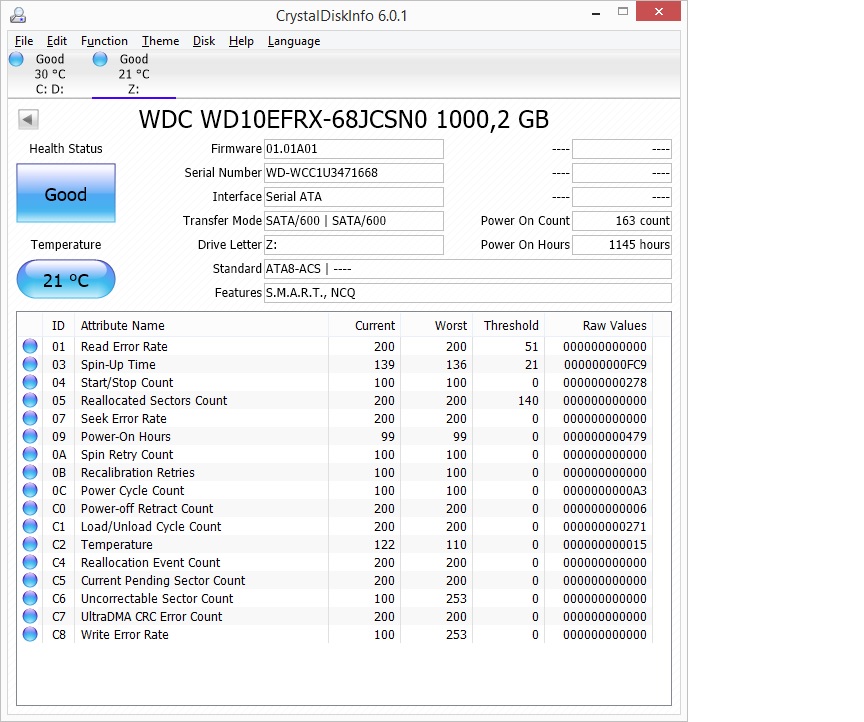Viewport: 864px width, 722px height.
Task: Click the Interface field
Action: tap(354, 197)
